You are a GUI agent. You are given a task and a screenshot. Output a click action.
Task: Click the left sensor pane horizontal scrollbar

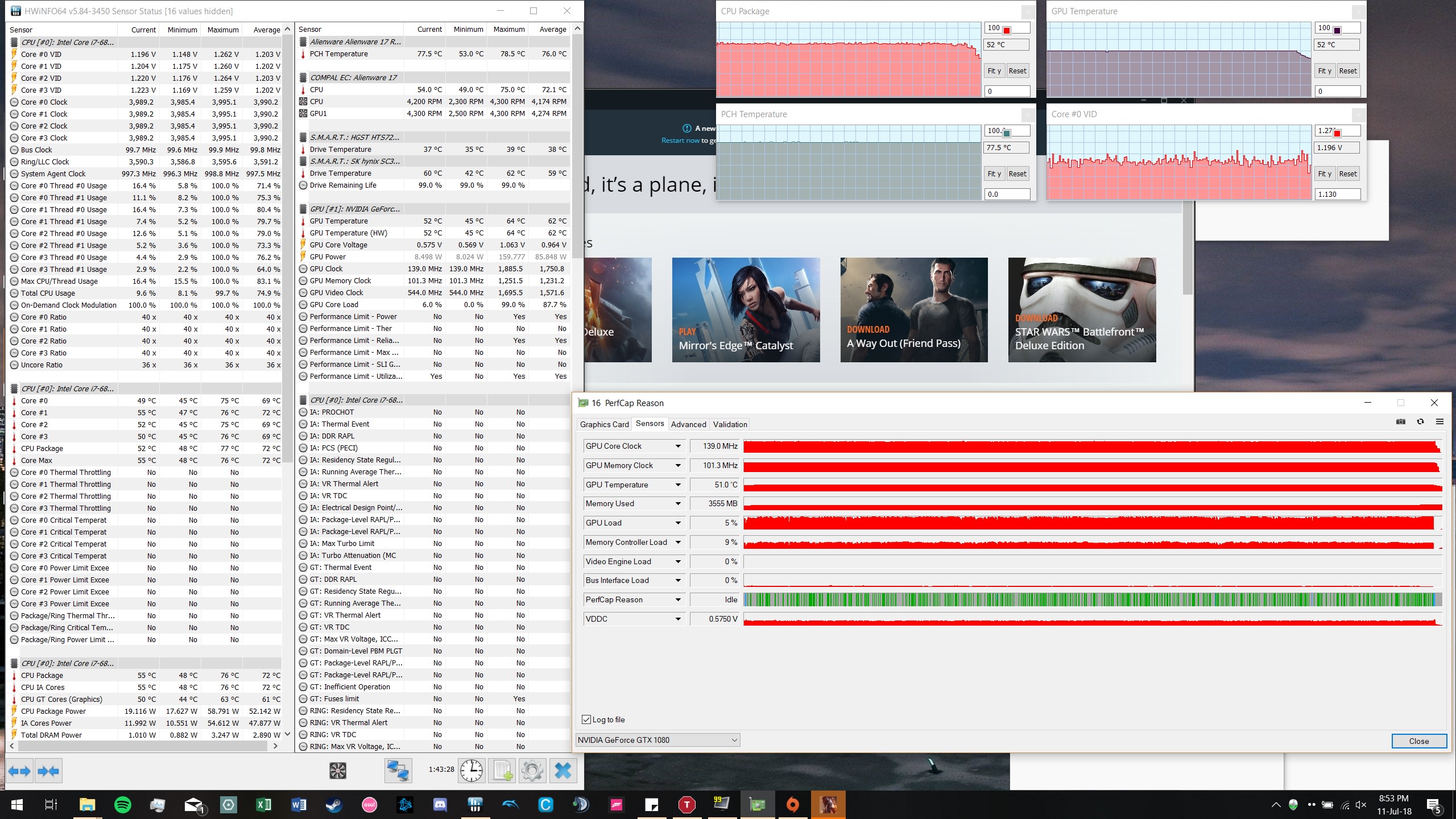tap(143, 746)
